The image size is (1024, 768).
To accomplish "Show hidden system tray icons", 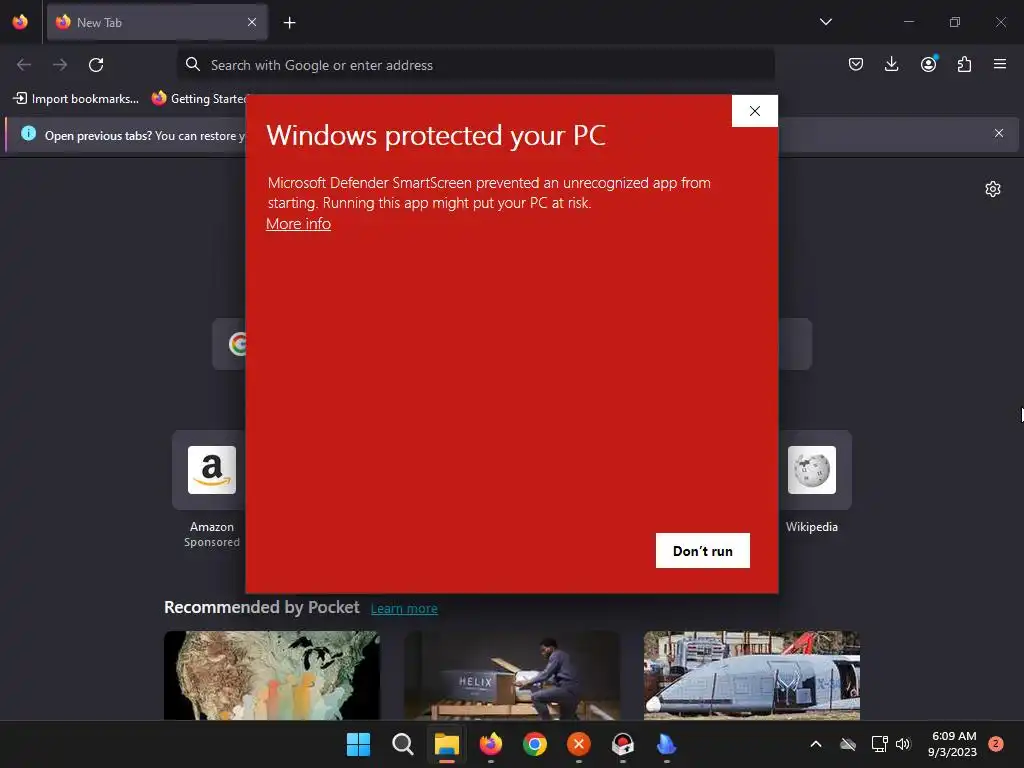I will (816, 744).
